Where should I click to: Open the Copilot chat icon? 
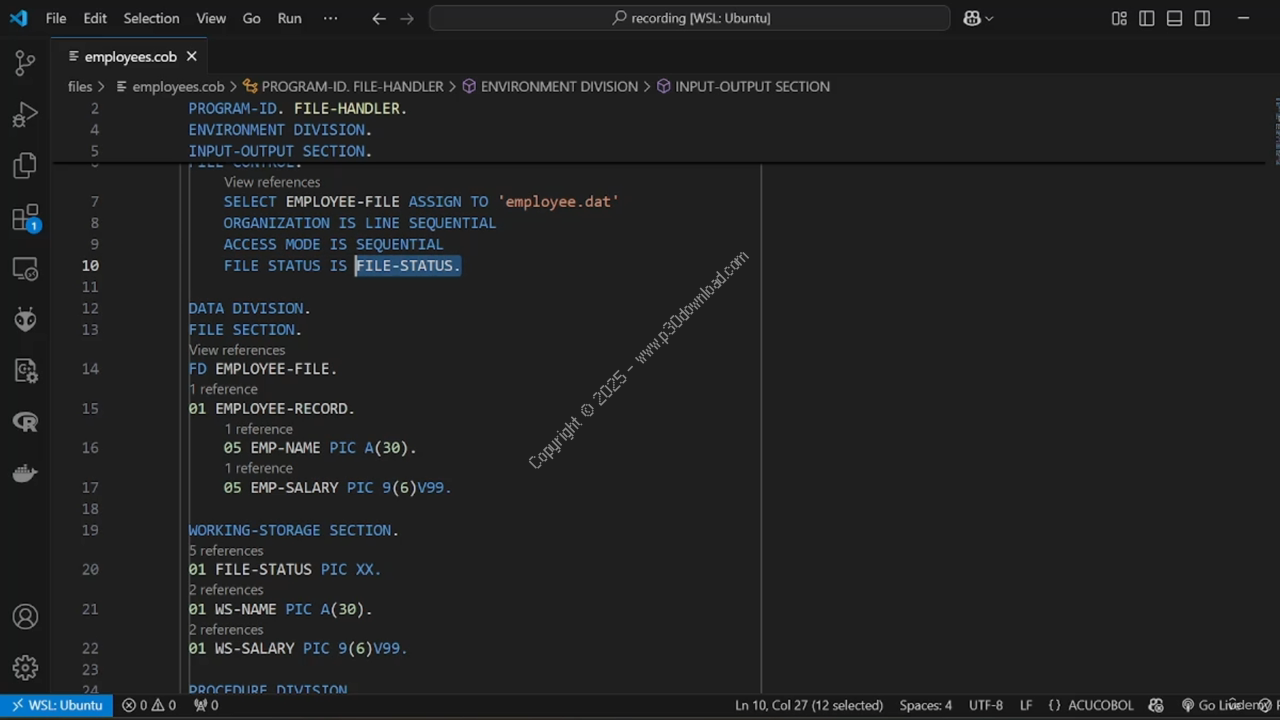[x=972, y=18]
